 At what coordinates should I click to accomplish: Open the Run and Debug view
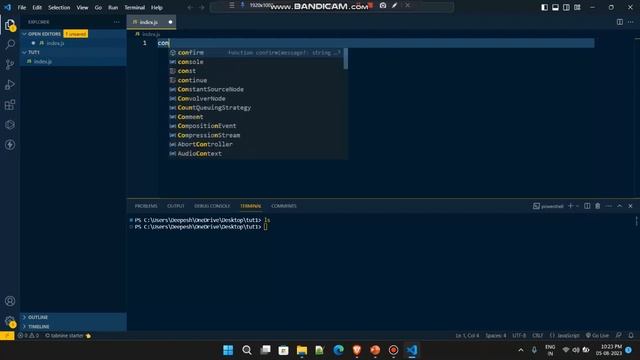[10, 84]
